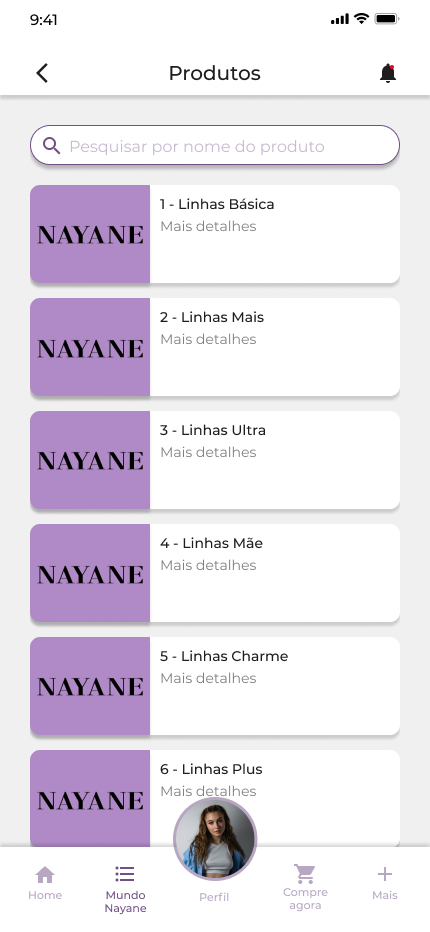Click the magnifying glass search icon

[x=52, y=146]
